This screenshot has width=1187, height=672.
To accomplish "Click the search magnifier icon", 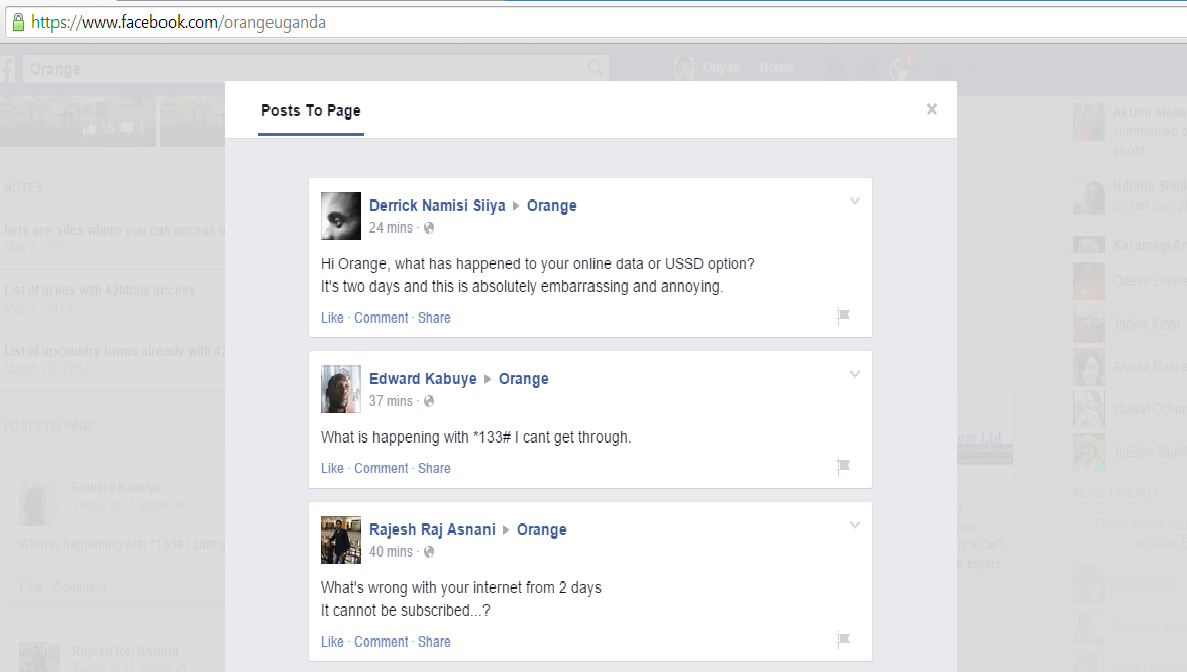I will coord(596,69).
